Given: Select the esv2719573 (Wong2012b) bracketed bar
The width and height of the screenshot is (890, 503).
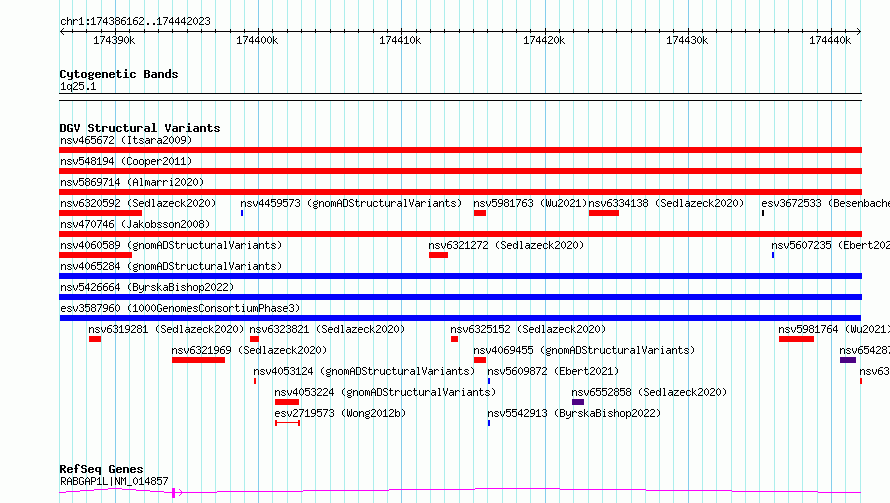Looking at the screenshot, I should pos(287,423).
